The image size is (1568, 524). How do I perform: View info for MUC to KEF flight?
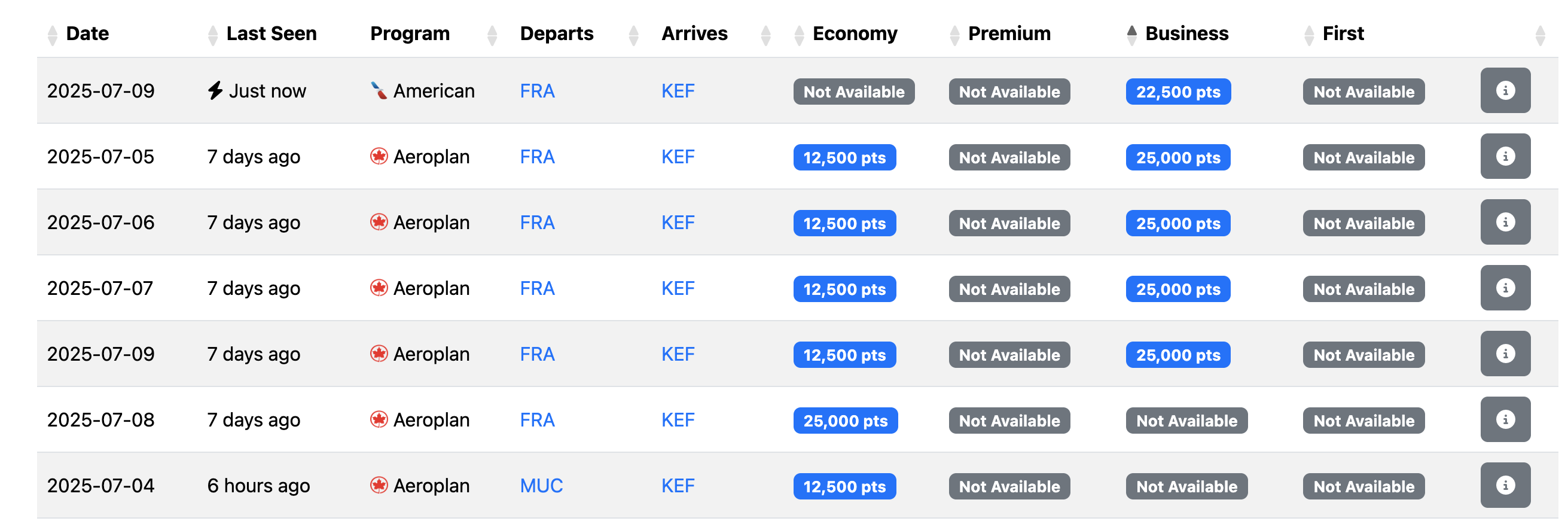click(x=1505, y=485)
